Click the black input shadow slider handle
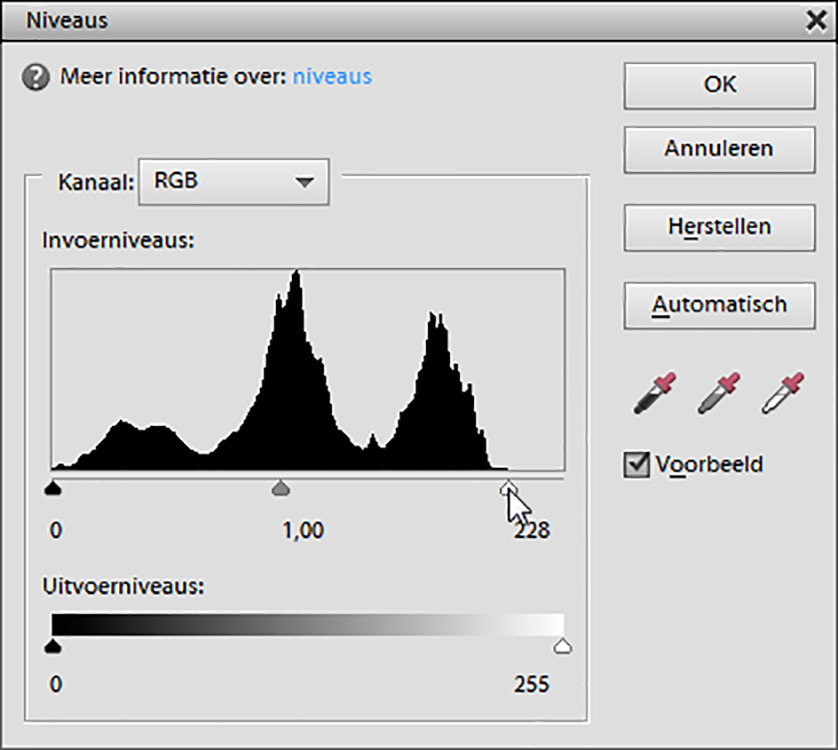 pyautogui.click(x=54, y=488)
